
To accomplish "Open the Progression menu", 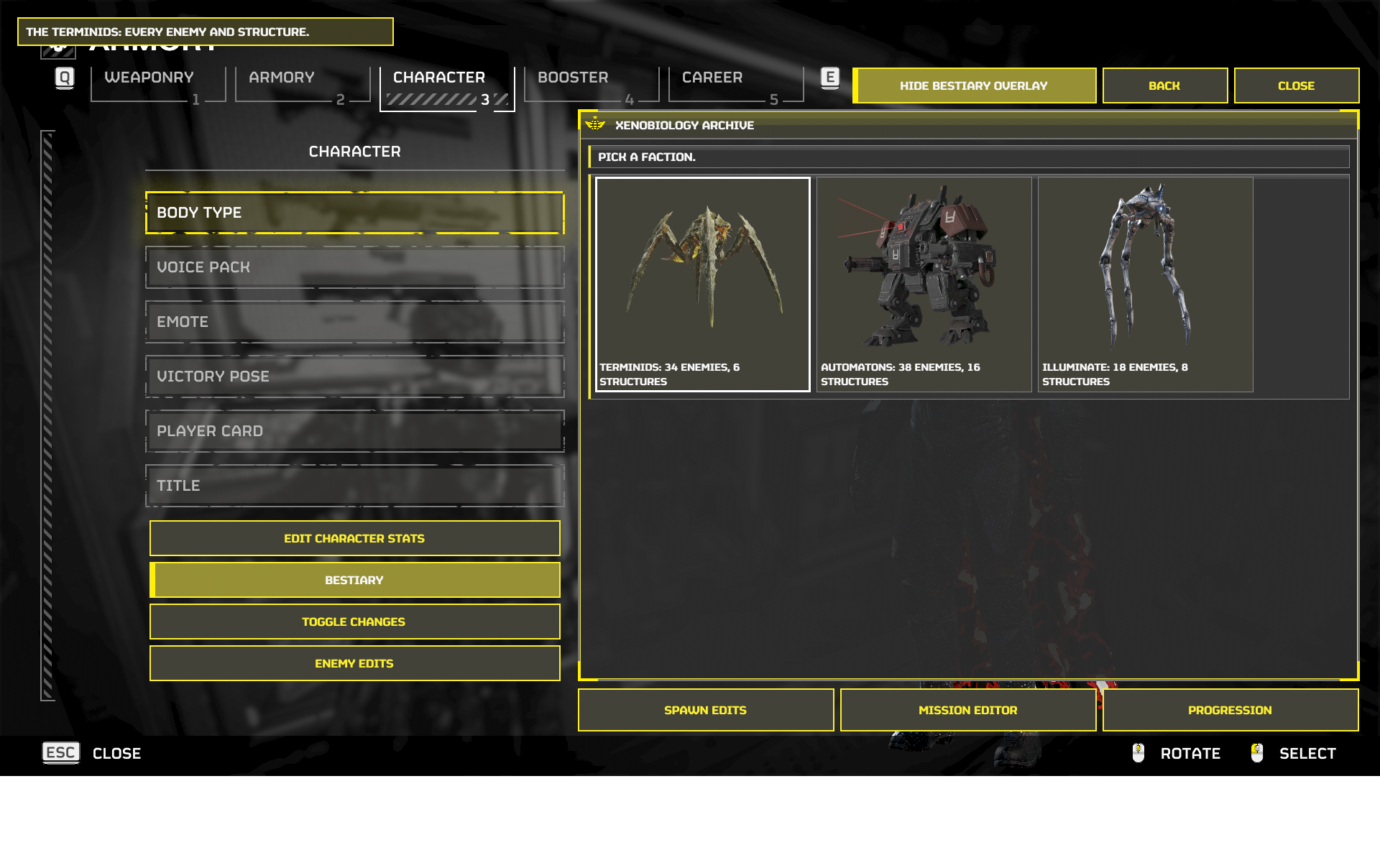I will (1230, 710).
